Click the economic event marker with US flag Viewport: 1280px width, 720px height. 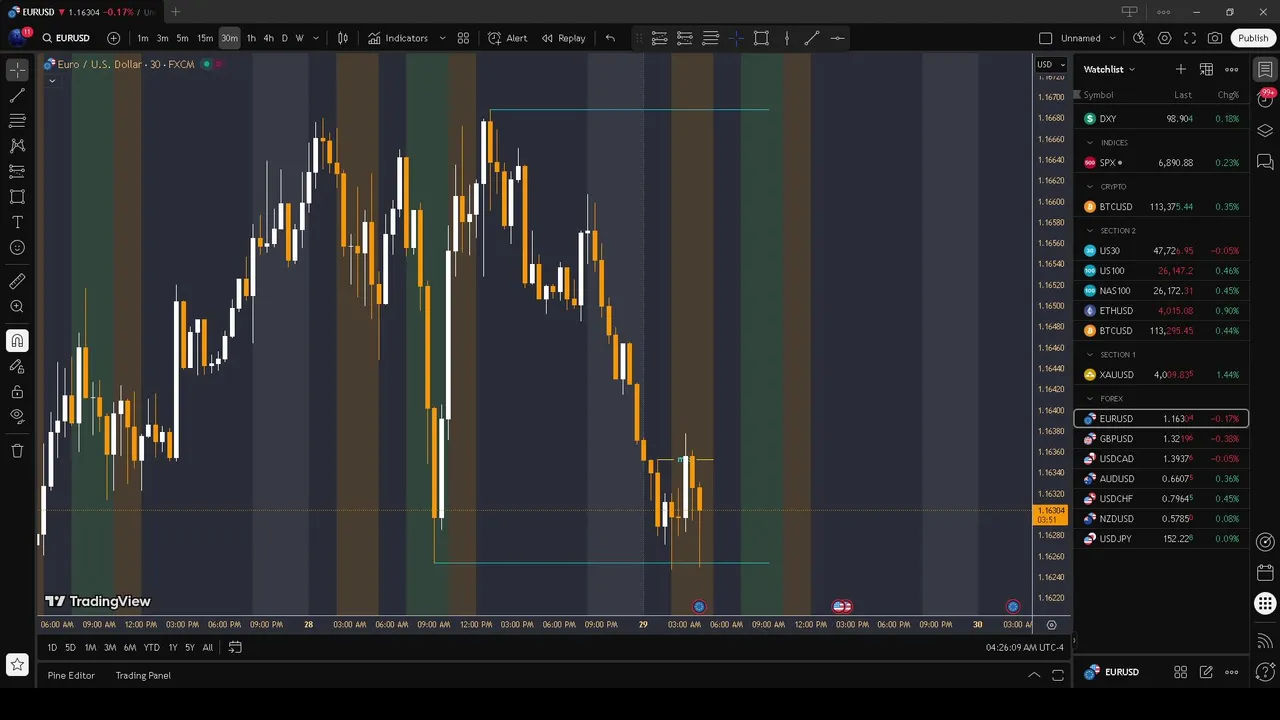842,606
